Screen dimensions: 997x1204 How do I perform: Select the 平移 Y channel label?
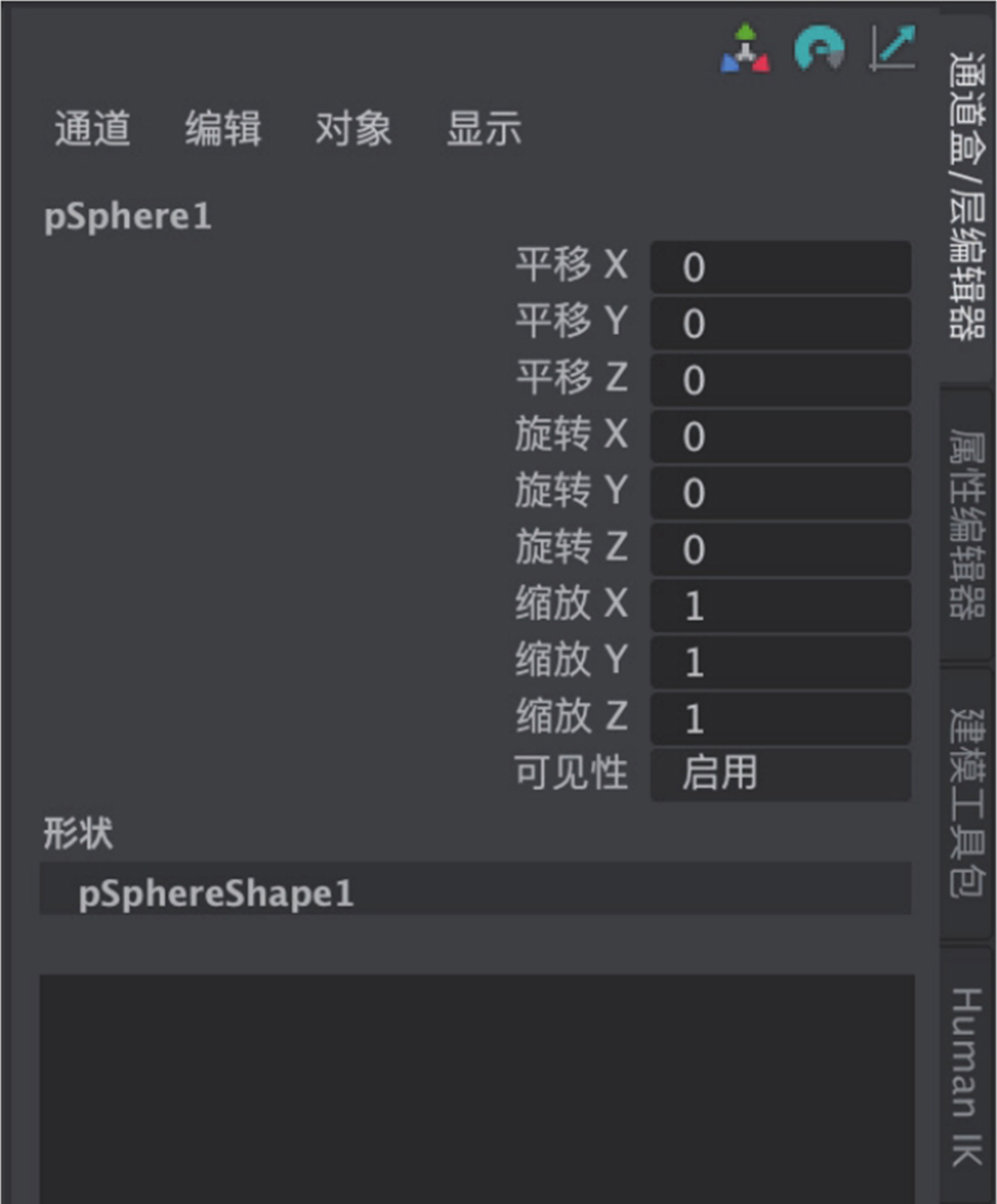pos(571,321)
